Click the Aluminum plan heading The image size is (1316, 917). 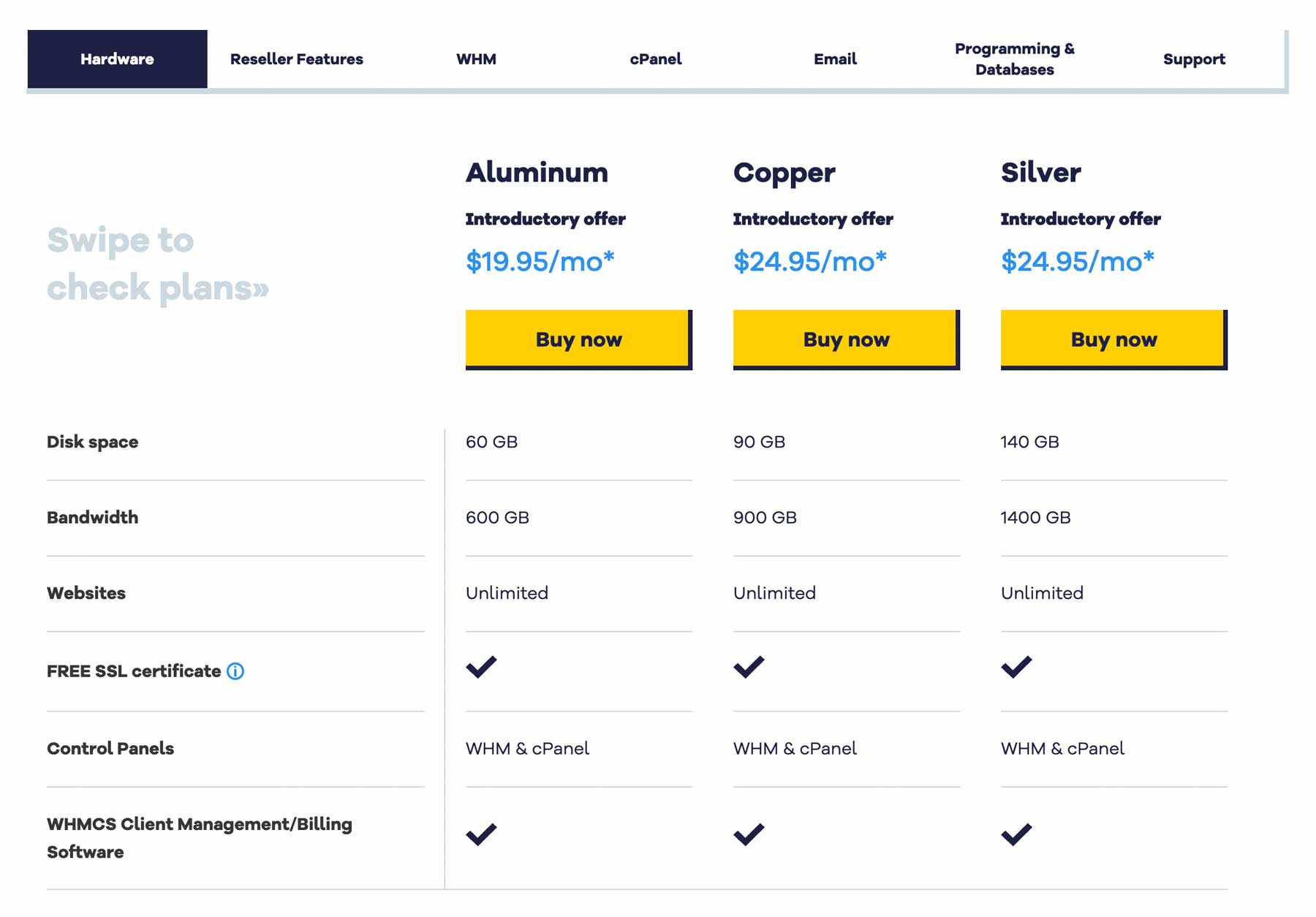(x=537, y=172)
